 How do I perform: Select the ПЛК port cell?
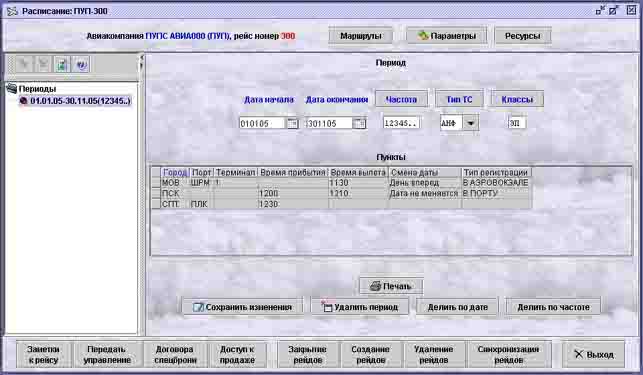click(x=202, y=204)
